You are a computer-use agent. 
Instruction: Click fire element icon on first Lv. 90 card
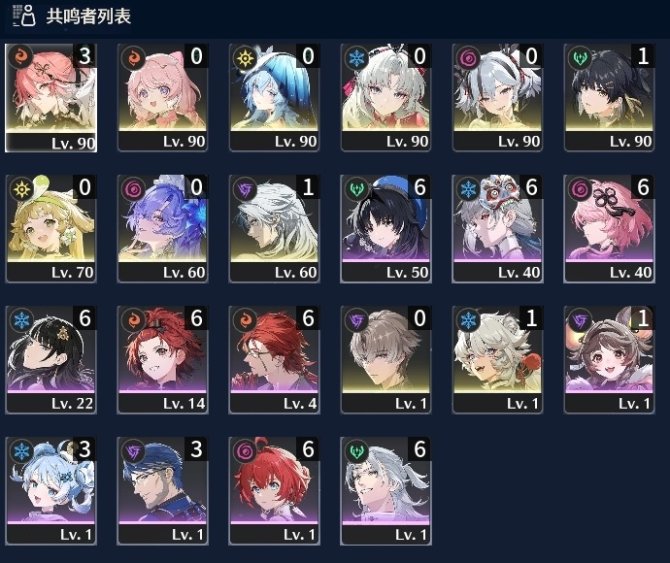click(x=21, y=57)
